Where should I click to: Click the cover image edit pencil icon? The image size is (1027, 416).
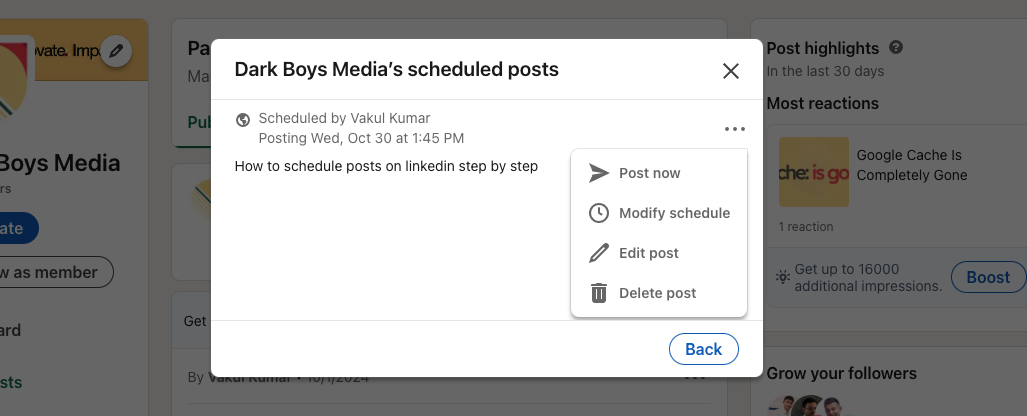(116, 50)
